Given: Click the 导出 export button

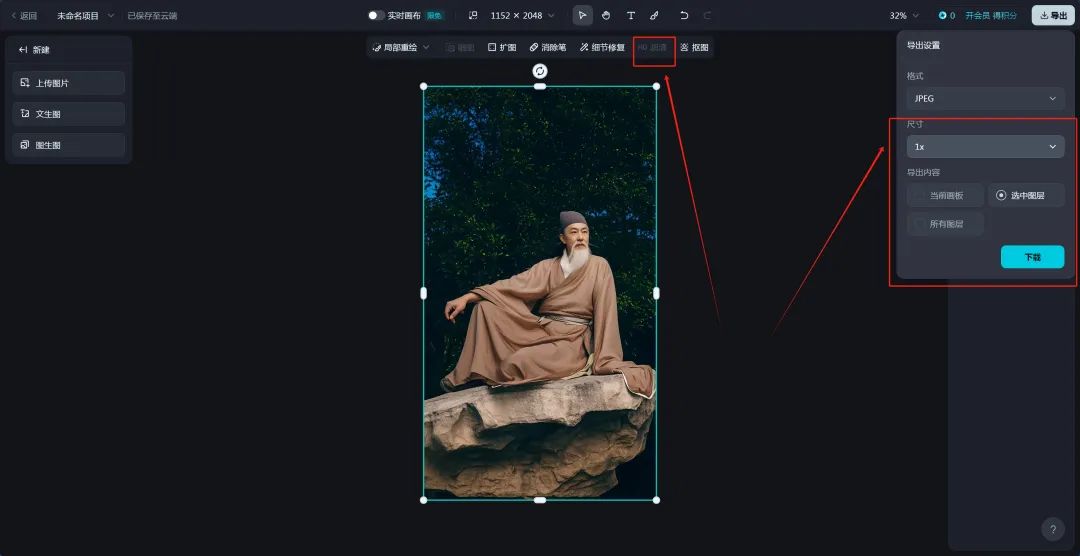Looking at the screenshot, I should pos(1053,15).
